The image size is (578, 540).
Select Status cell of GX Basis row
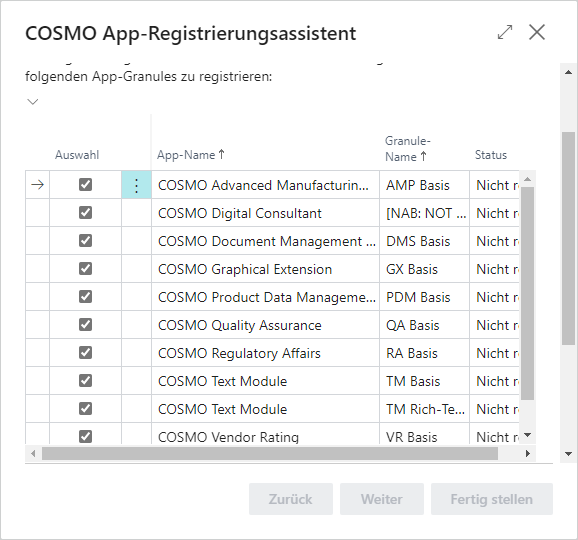click(x=495, y=269)
